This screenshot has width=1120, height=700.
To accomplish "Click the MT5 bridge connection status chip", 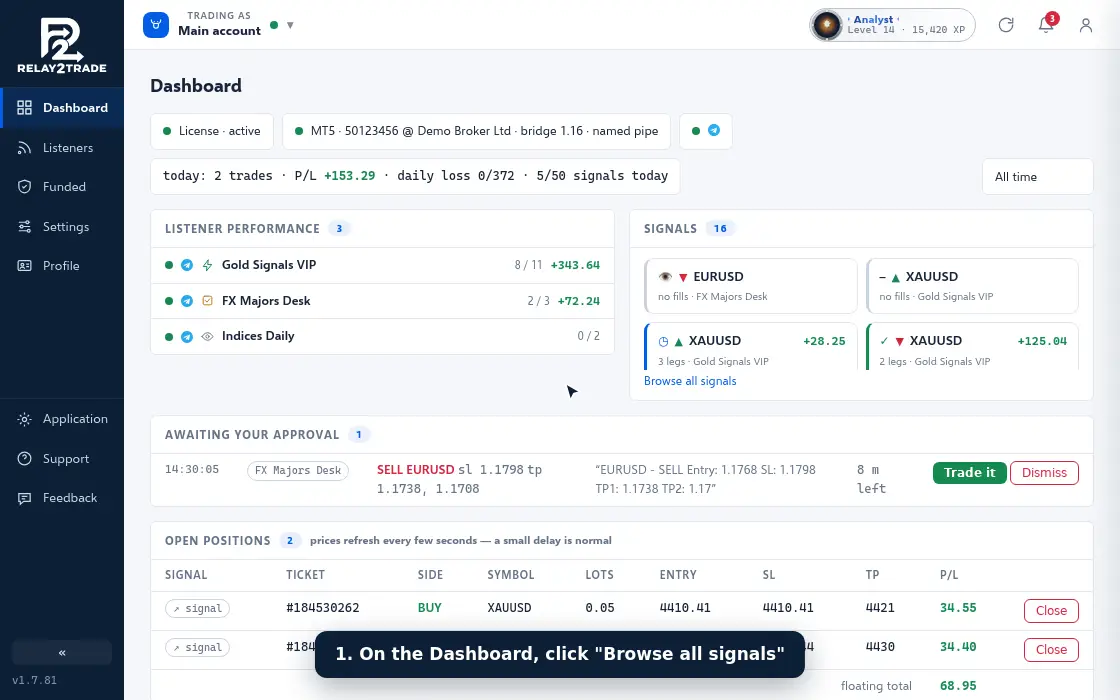I will tap(476, 131).
